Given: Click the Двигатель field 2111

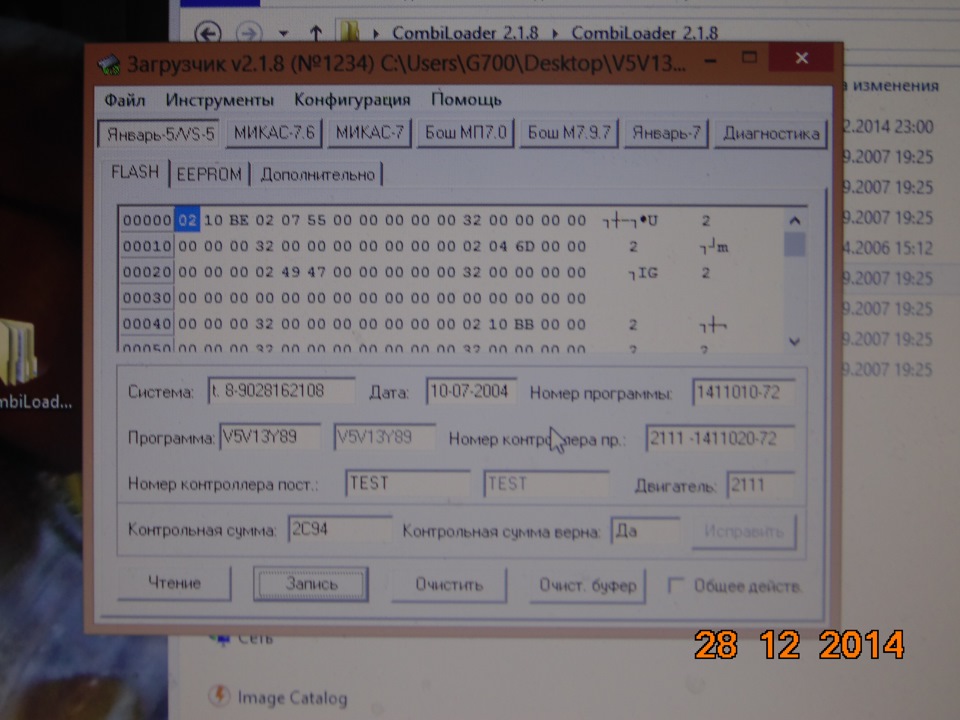Looking at the screenshot, I should pyautogui.click(x=760, y=486).
